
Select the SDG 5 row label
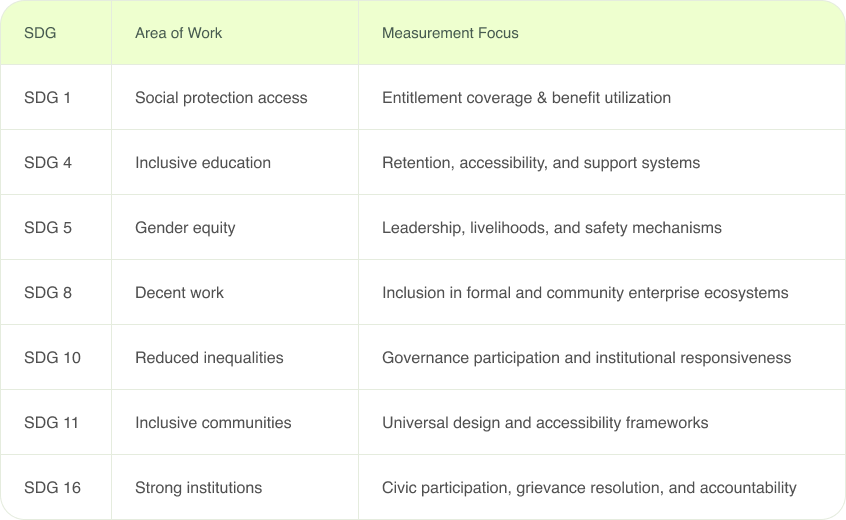(48, 228)
